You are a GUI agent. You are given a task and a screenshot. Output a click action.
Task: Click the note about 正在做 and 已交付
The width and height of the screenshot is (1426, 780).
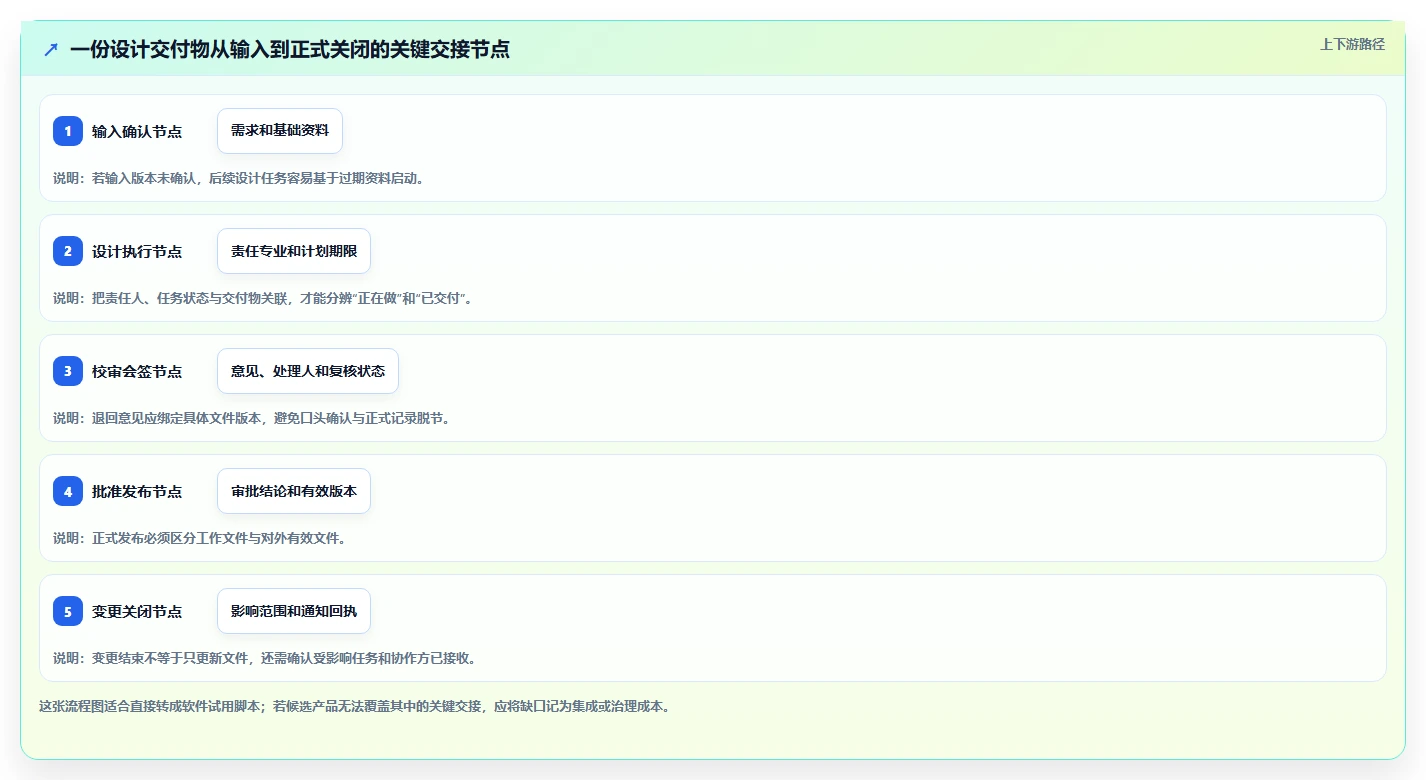click(262, 298)
